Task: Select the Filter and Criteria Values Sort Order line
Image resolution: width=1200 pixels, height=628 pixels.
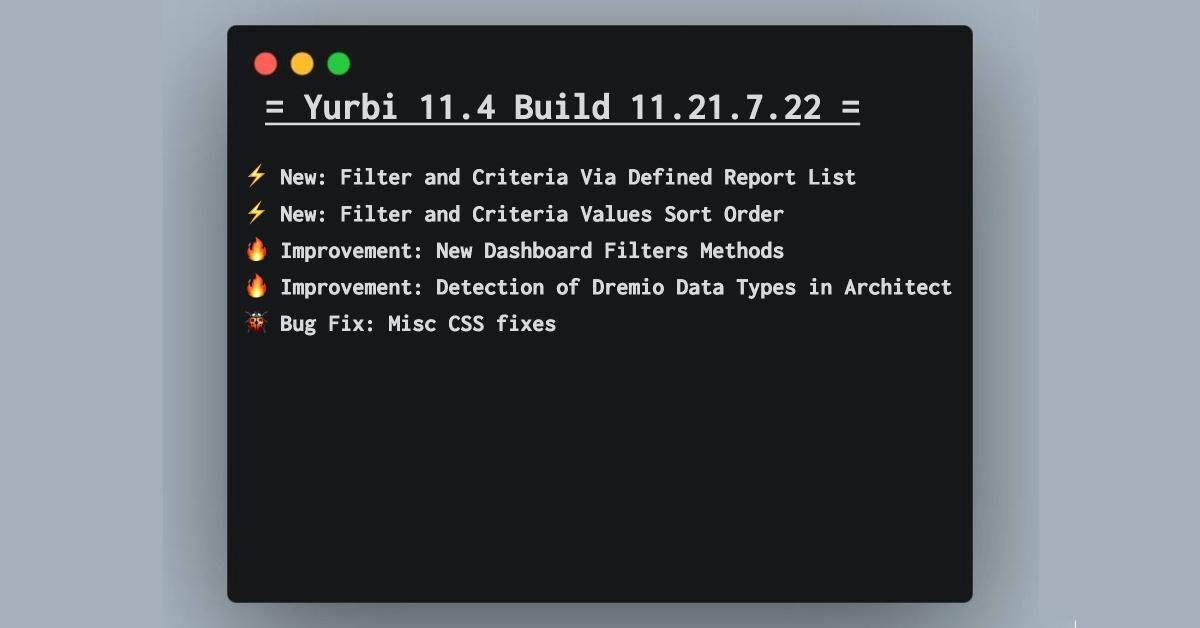Action: coord(532,214)
